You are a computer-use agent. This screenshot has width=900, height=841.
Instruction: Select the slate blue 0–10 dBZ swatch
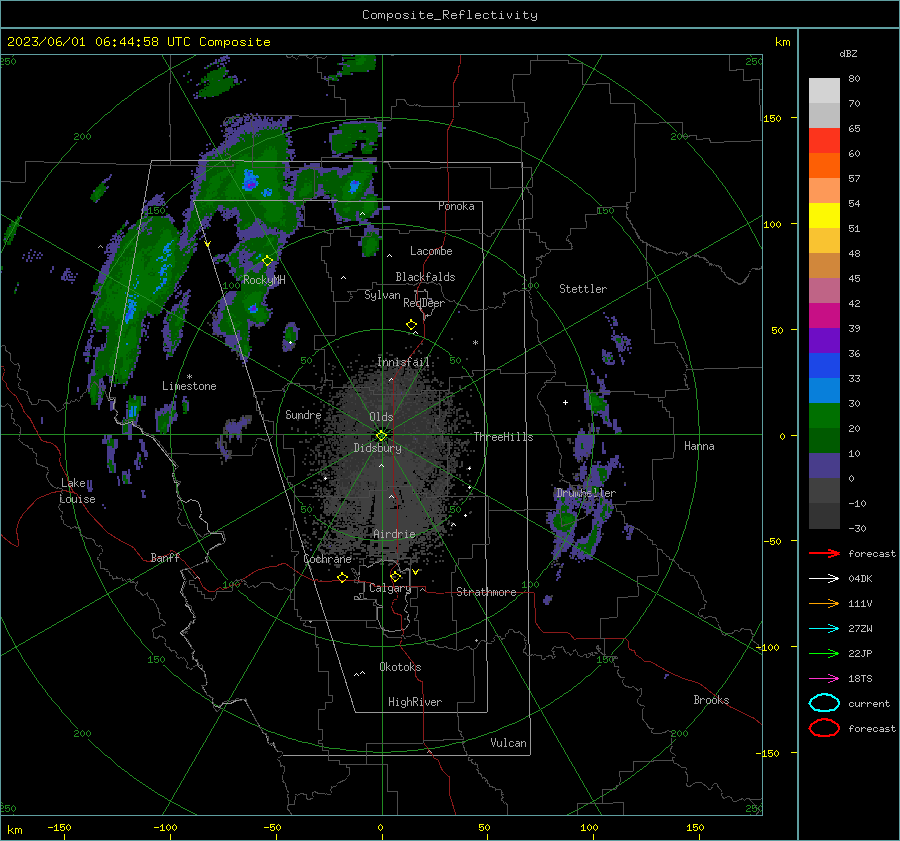tap(824, 466)
